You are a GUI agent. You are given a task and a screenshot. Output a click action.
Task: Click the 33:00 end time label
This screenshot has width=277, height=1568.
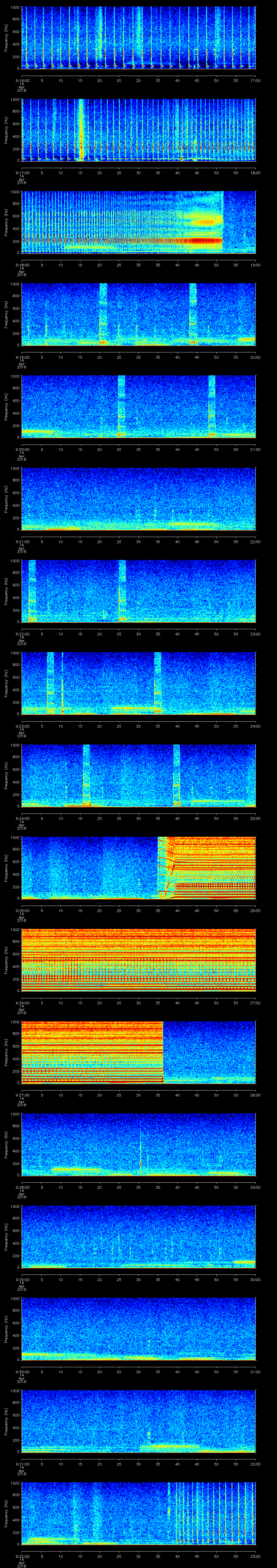[255, 1556]
